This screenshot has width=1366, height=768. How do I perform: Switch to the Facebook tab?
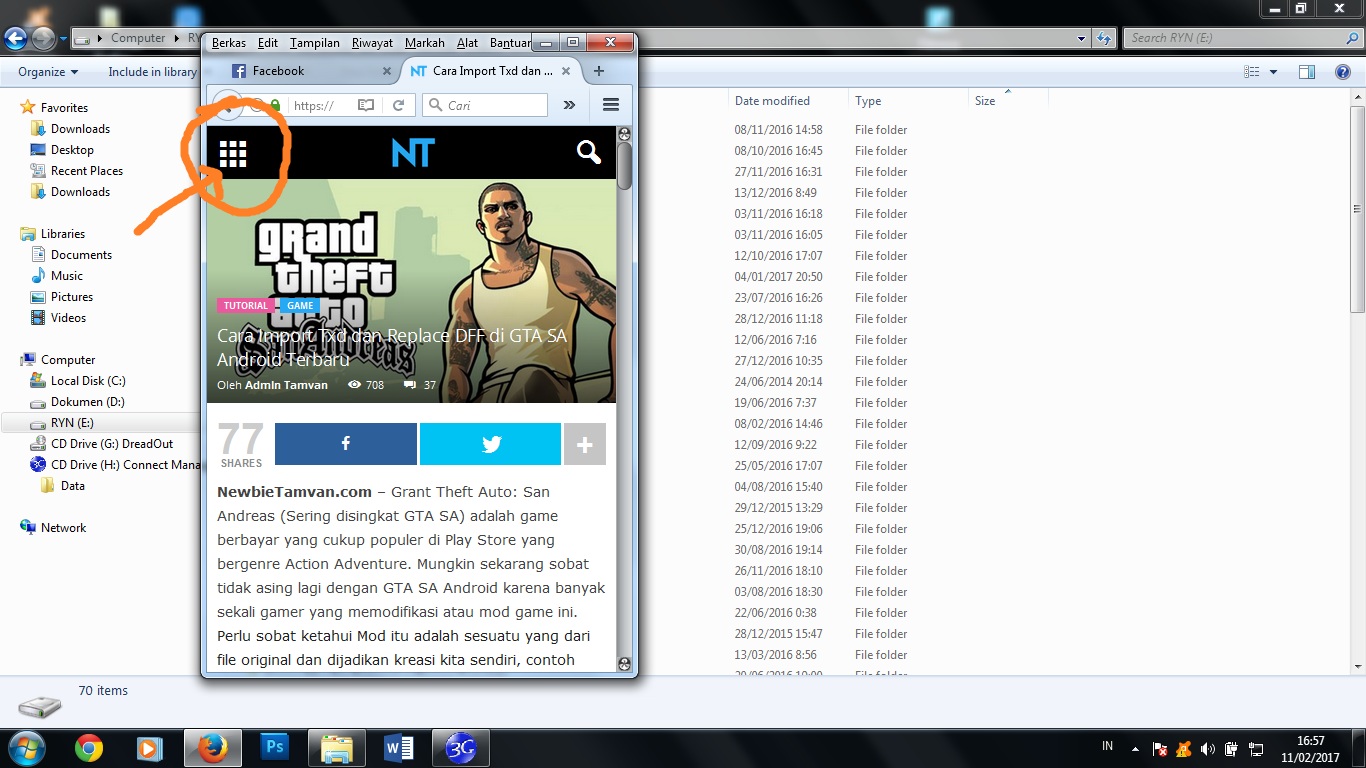pos(310,71)
